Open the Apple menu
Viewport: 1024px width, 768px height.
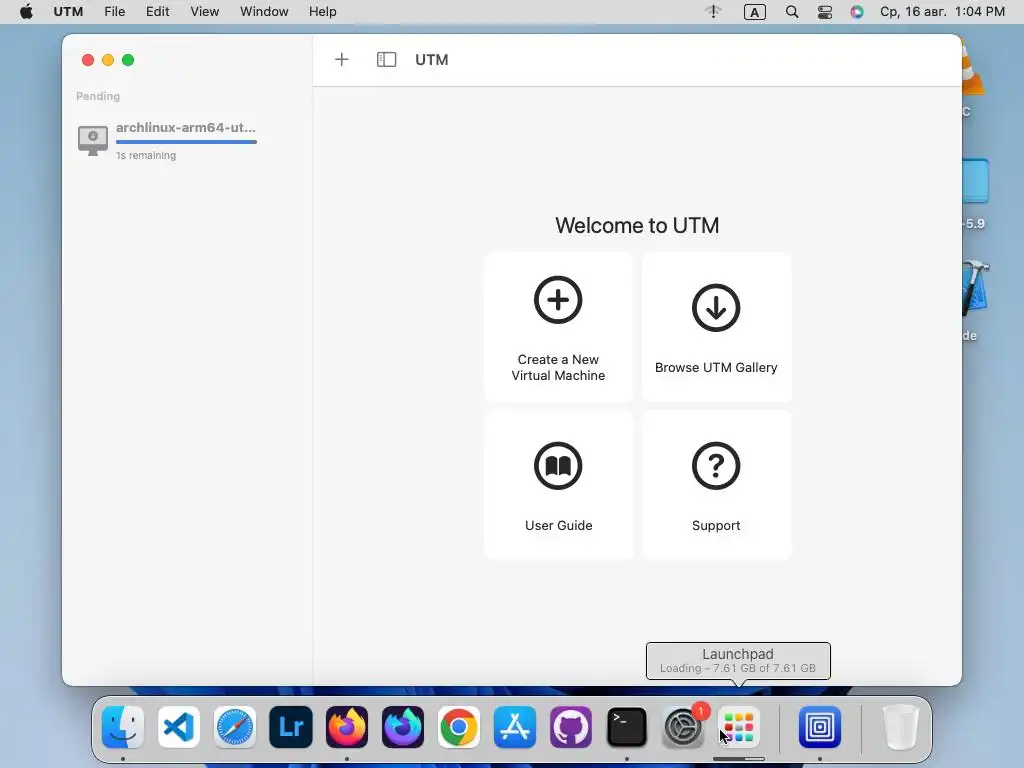pyautogui.click(x=26, y=12)
